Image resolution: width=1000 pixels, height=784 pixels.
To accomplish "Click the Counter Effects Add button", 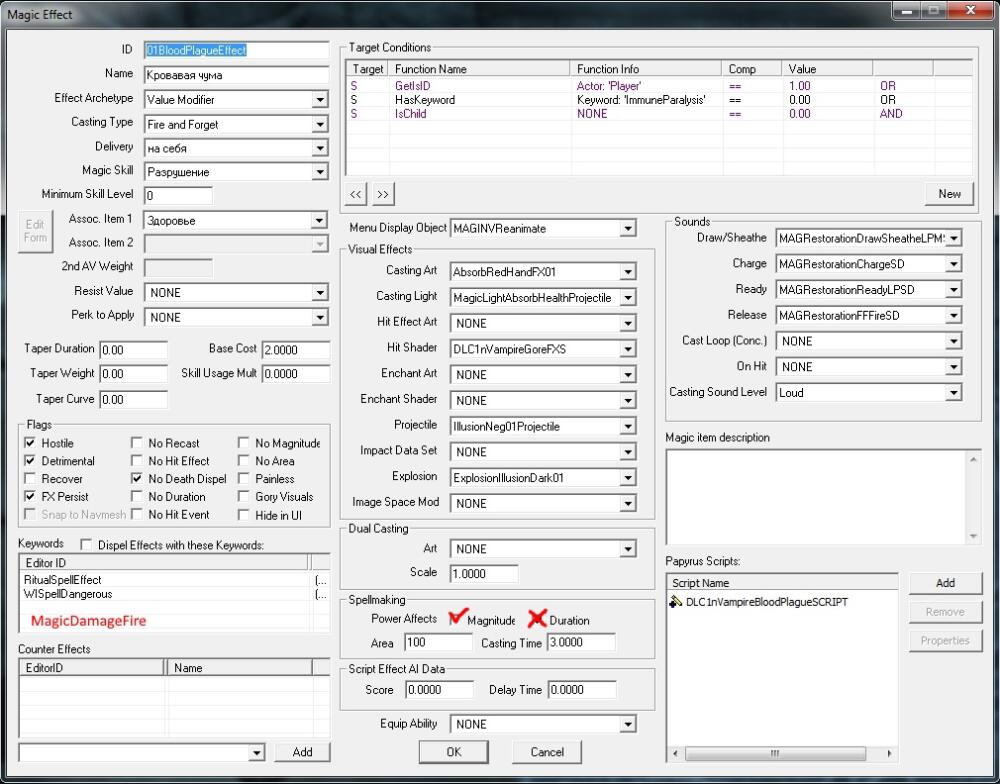I will point(302,752).
